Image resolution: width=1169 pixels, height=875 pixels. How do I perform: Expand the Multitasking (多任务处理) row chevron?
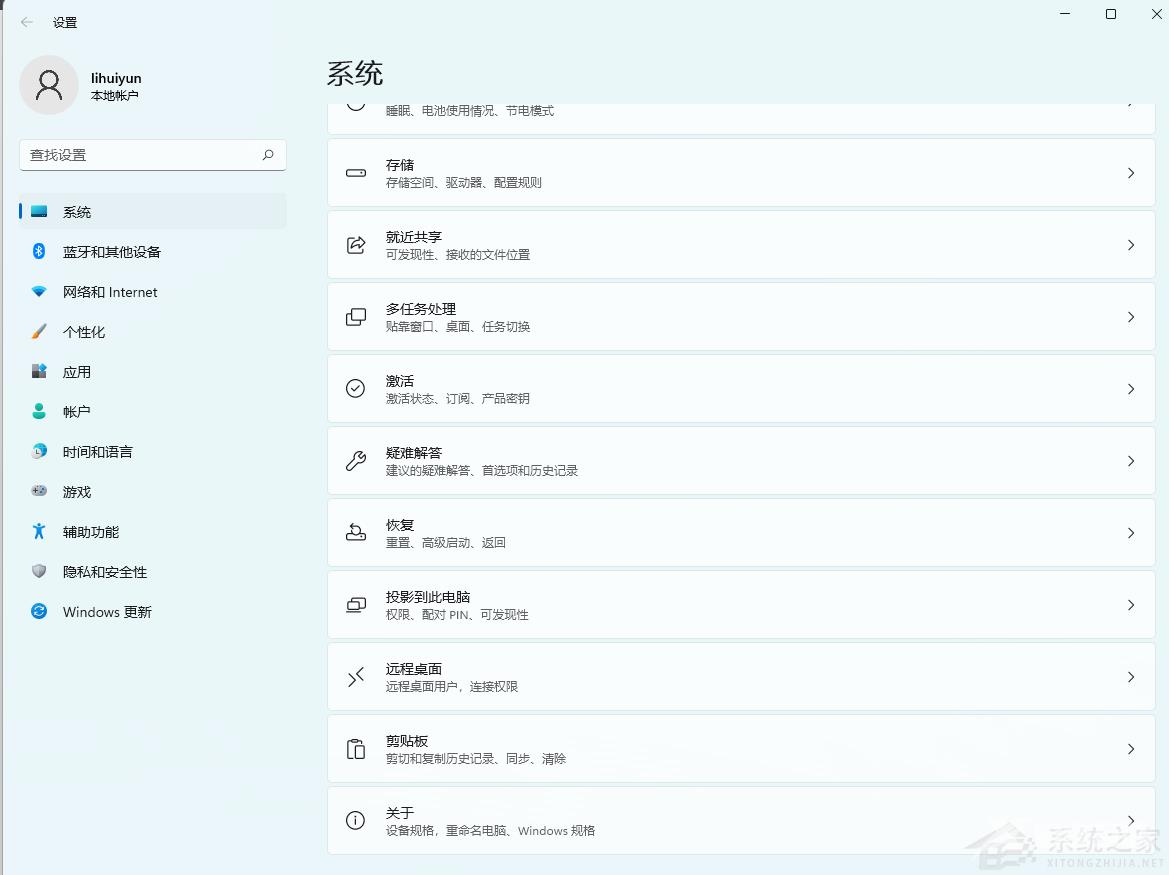1130,316
